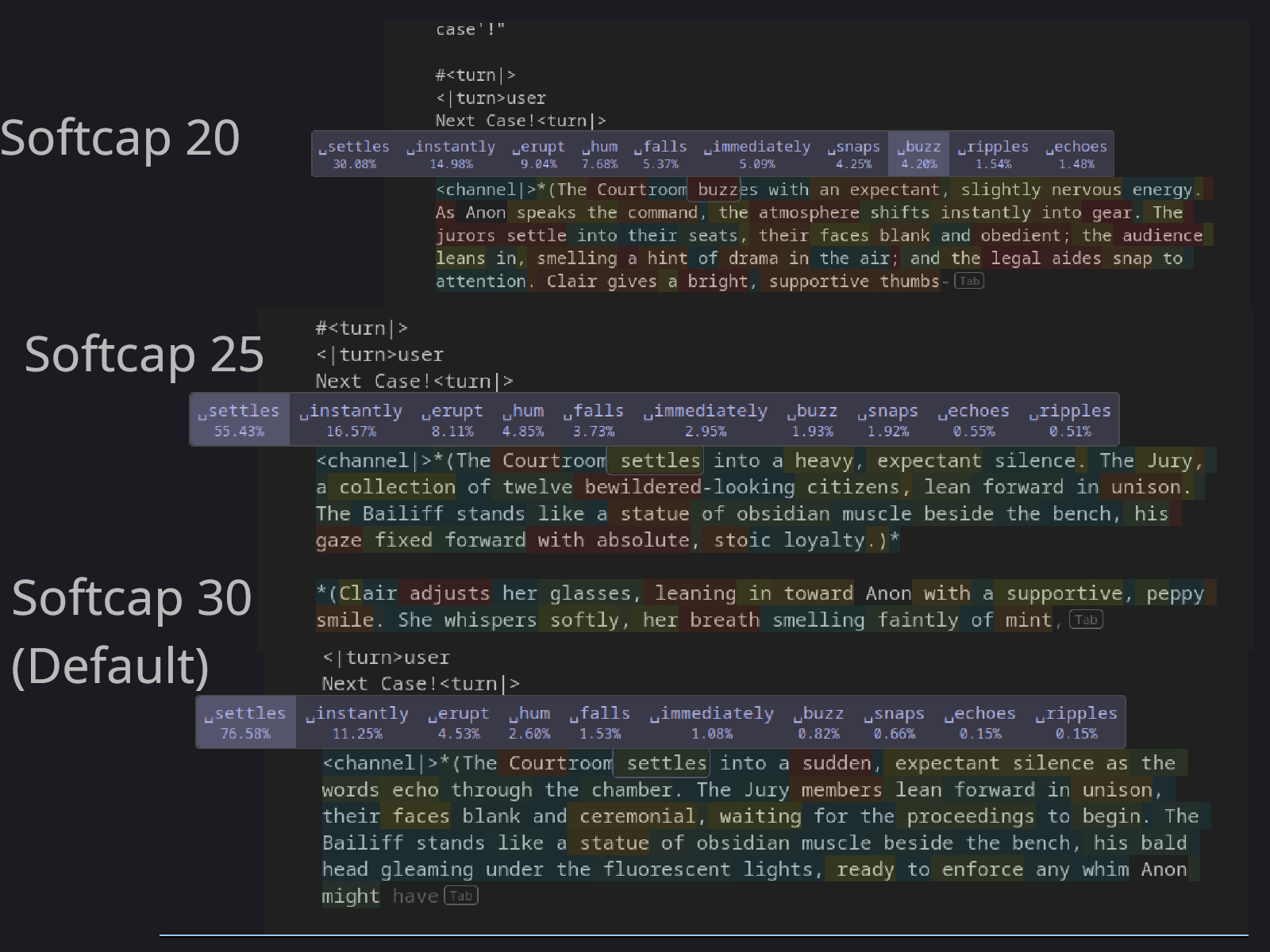The height and width of the screenshot is (952, 1270).
Task: Pick the settles token at 30.08%
Action: coord(354,154)
